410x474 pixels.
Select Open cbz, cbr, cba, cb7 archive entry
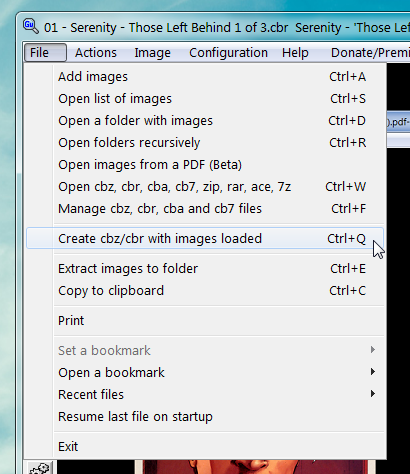point(205,187)
